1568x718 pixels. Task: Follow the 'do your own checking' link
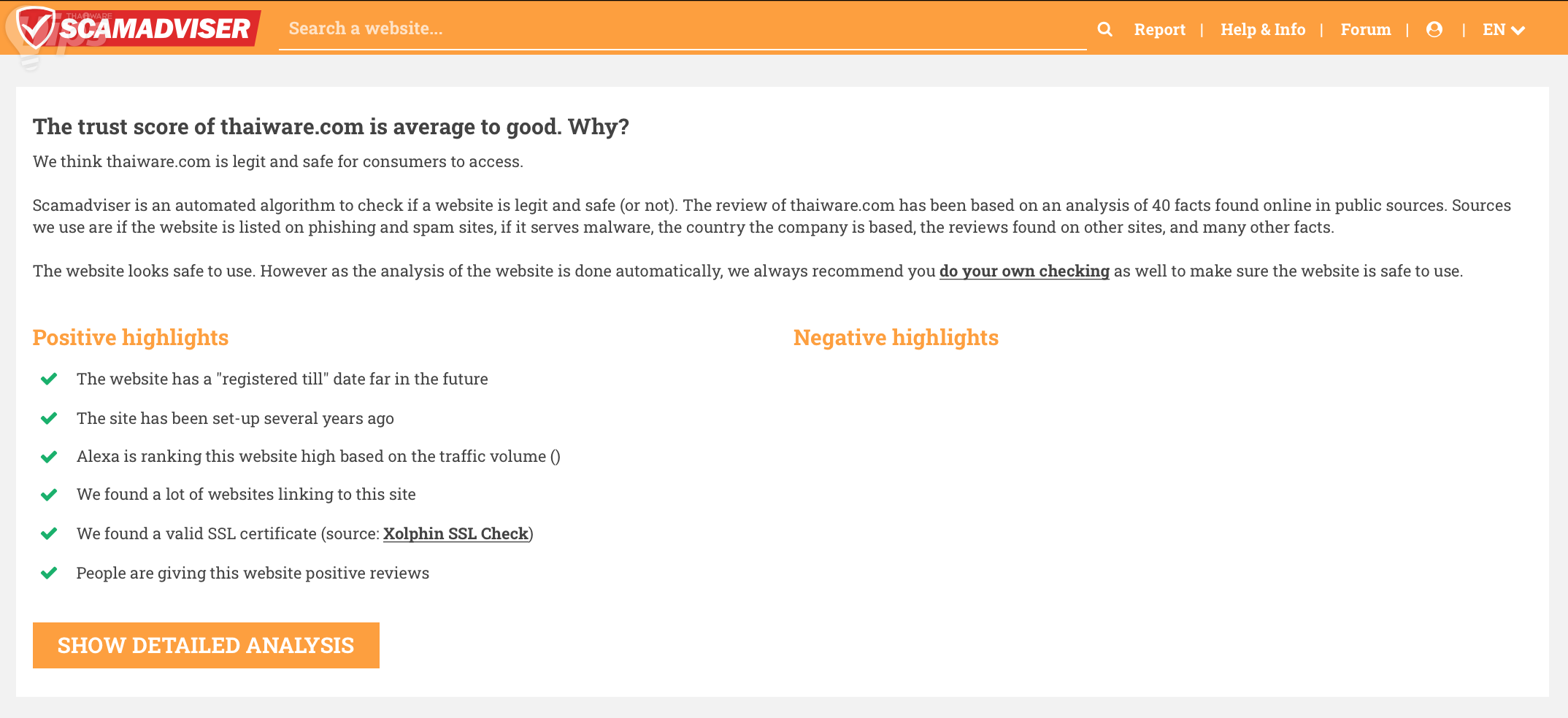pyautogui.click(x=1023, y=271)
